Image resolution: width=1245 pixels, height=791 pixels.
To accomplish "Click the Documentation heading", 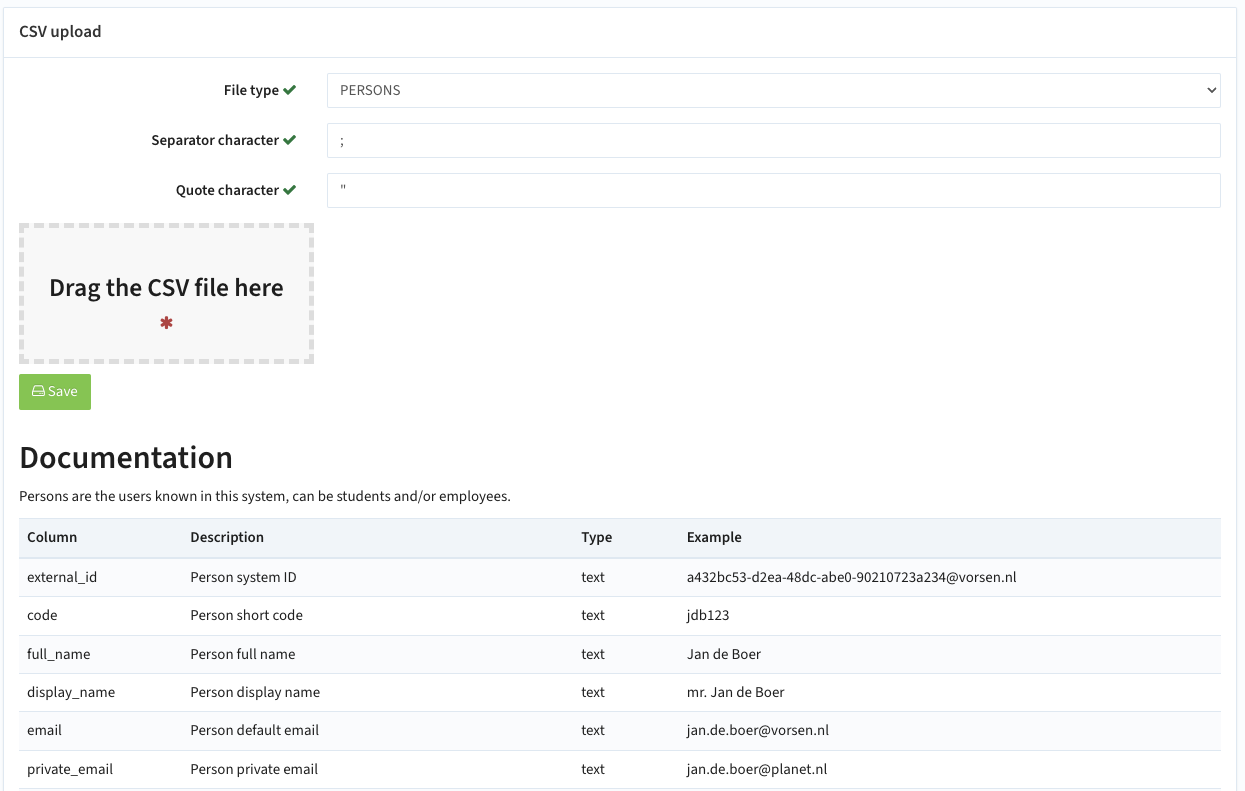I will [x=126, y=457].
